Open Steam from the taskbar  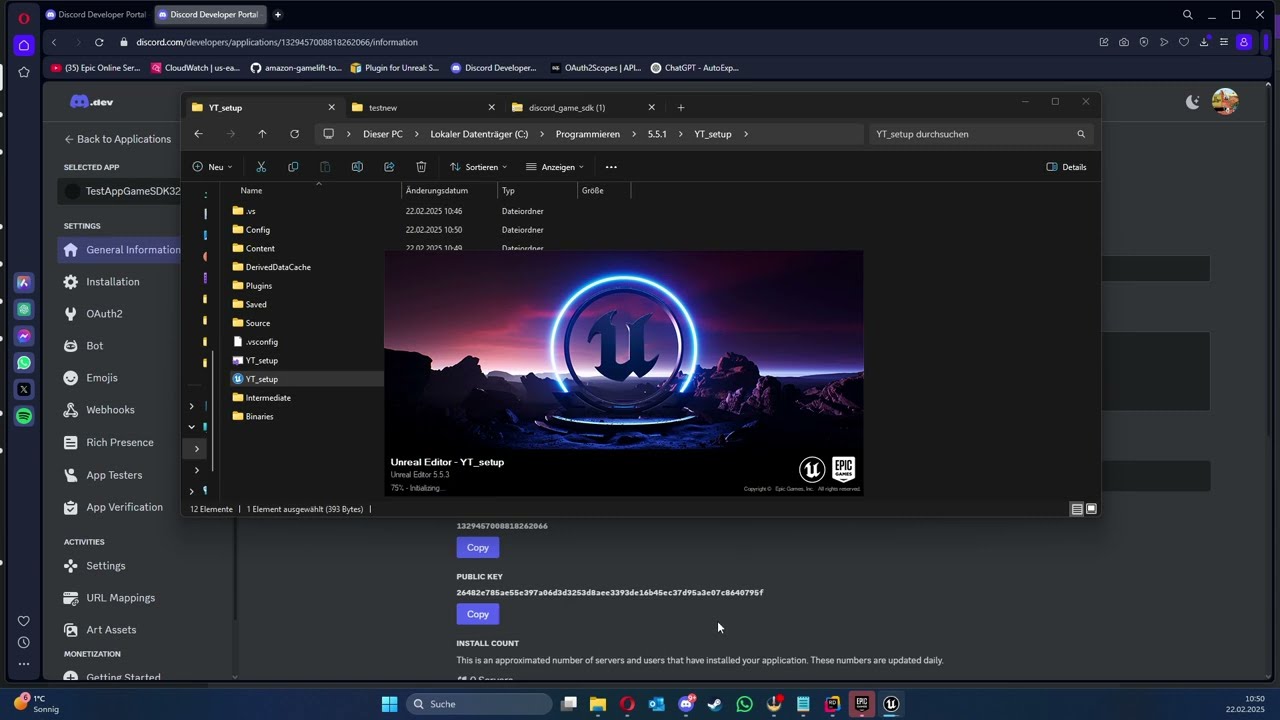pyautogui.click(x=715, y=704)
